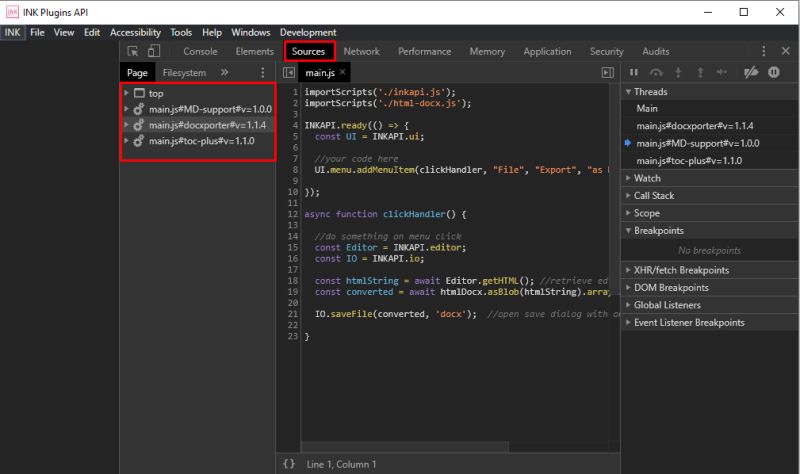Image resolution: width=800 pixels, height=474 pixels.
Task: Deactivate all breakpoints
Action: pyautogui.click(x=751, y=72)
